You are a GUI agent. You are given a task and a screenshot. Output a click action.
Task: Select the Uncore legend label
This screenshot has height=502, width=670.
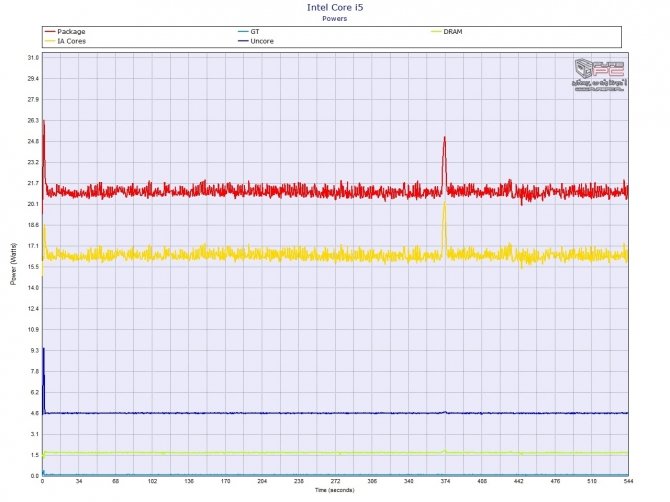click(262, 41)
